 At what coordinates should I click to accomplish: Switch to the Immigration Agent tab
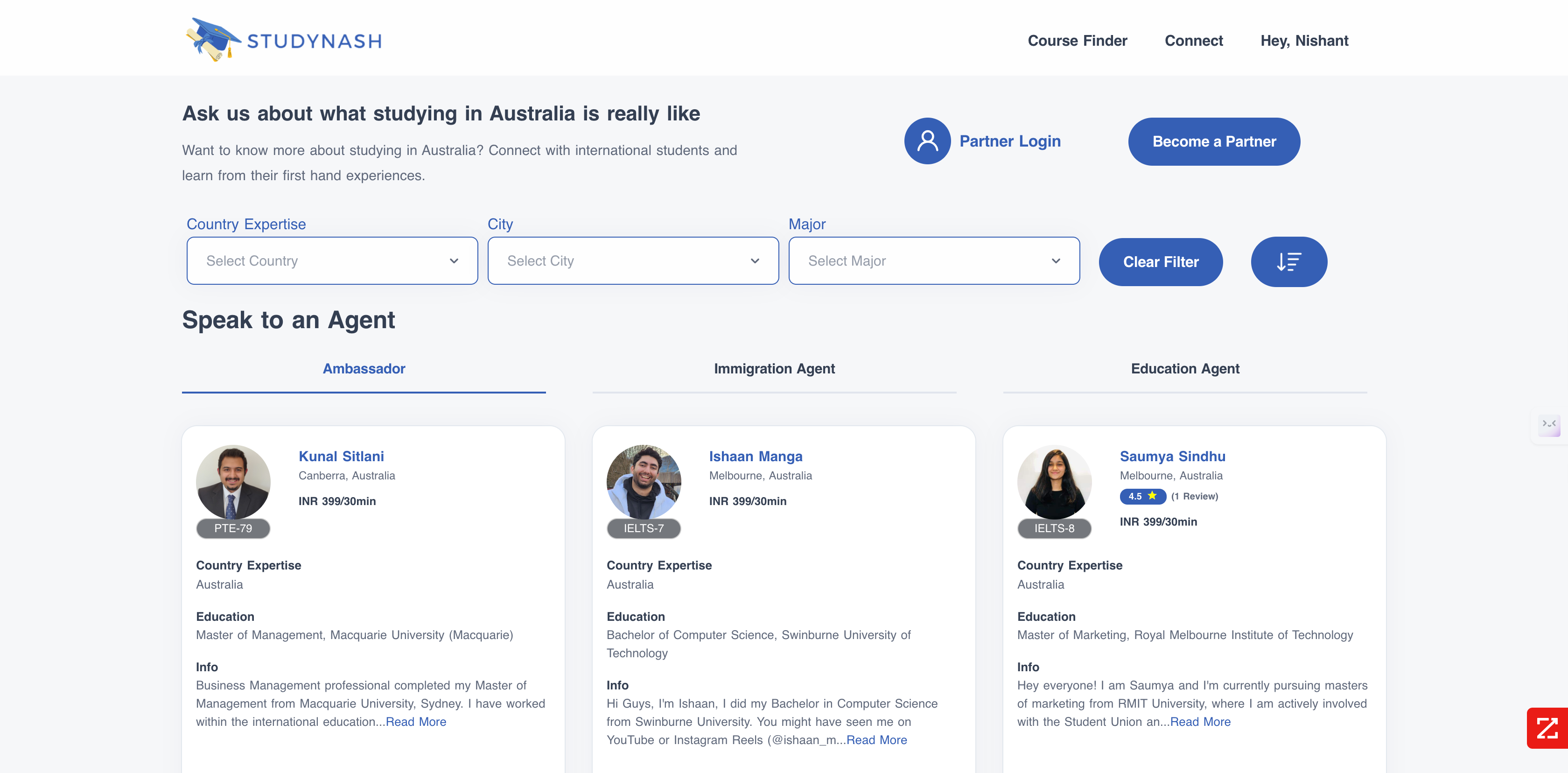tap(774, 369)
